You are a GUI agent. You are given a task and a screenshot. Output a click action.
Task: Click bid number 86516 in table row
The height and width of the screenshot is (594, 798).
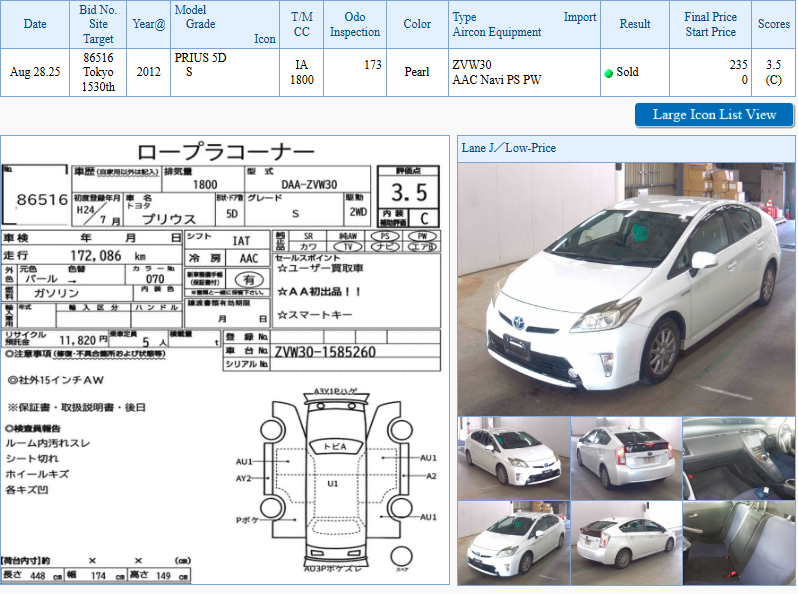[98, 58]
